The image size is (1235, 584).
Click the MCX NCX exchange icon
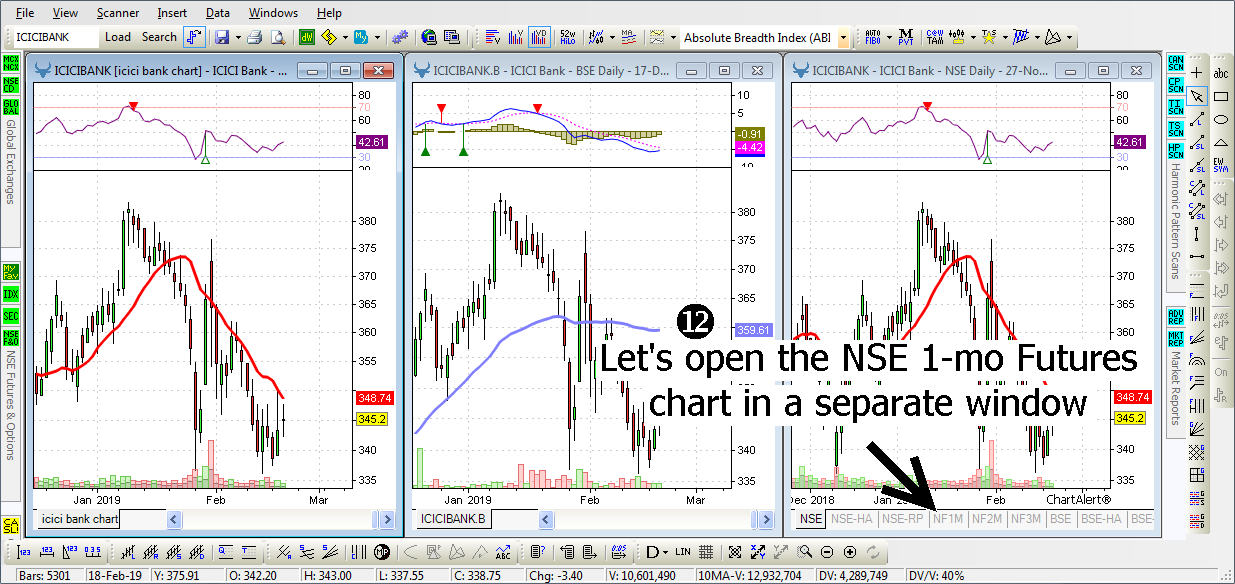point(11,63)
